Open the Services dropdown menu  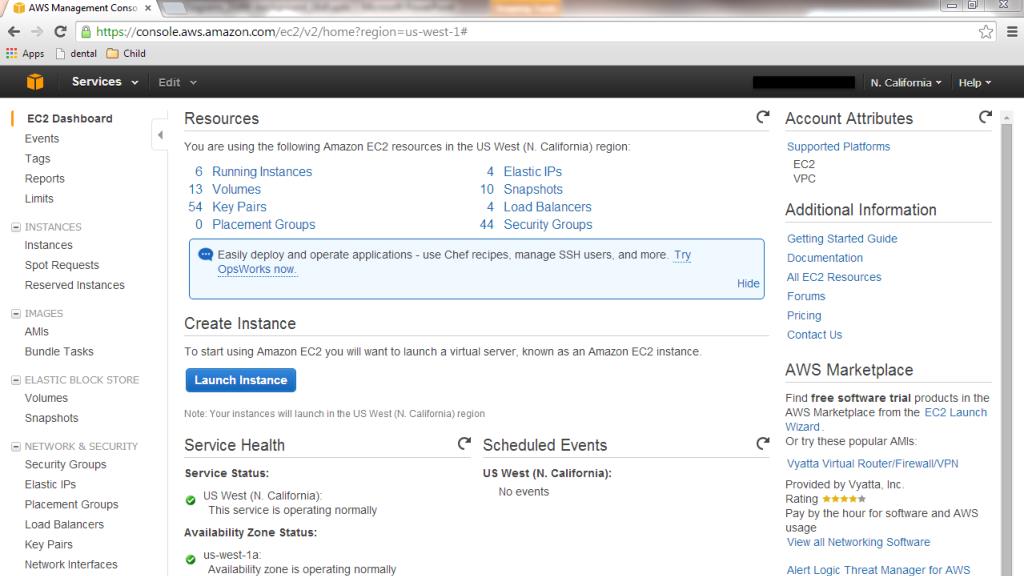point(104,82)
